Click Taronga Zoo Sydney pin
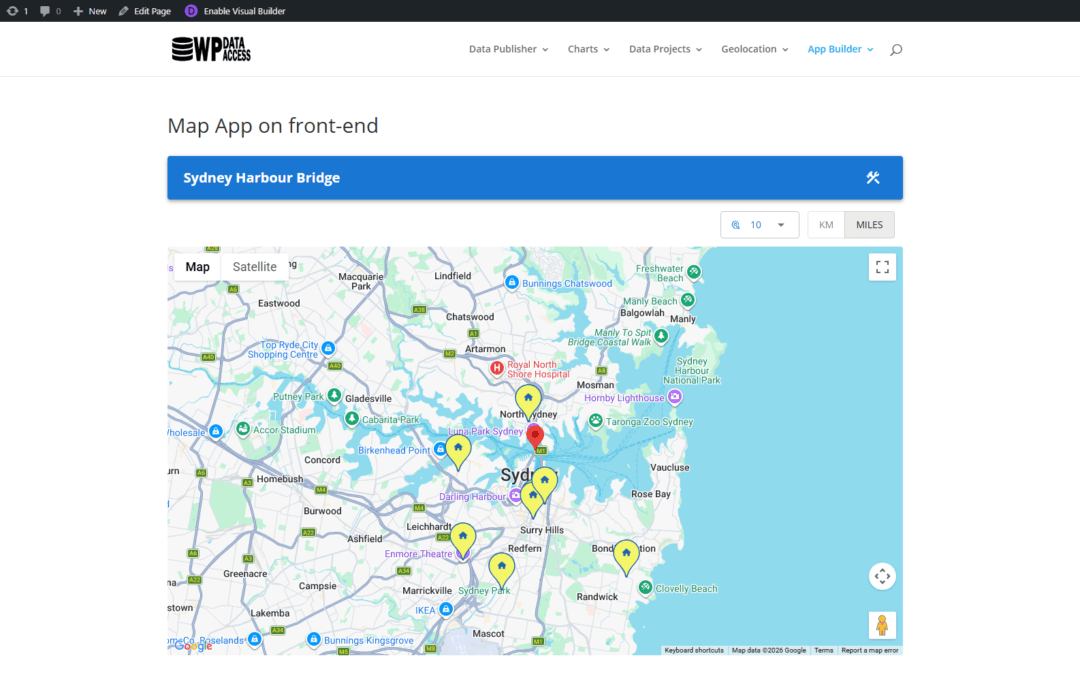Viewport: 1080px width, 675px height. (x=596, y=421)
